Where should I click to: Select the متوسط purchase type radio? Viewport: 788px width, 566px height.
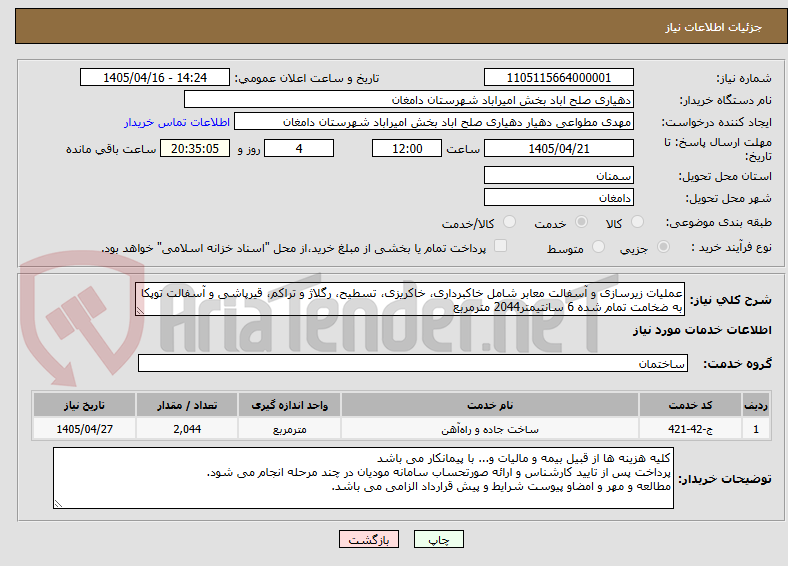pyautogui.click(x=598, y=246)
